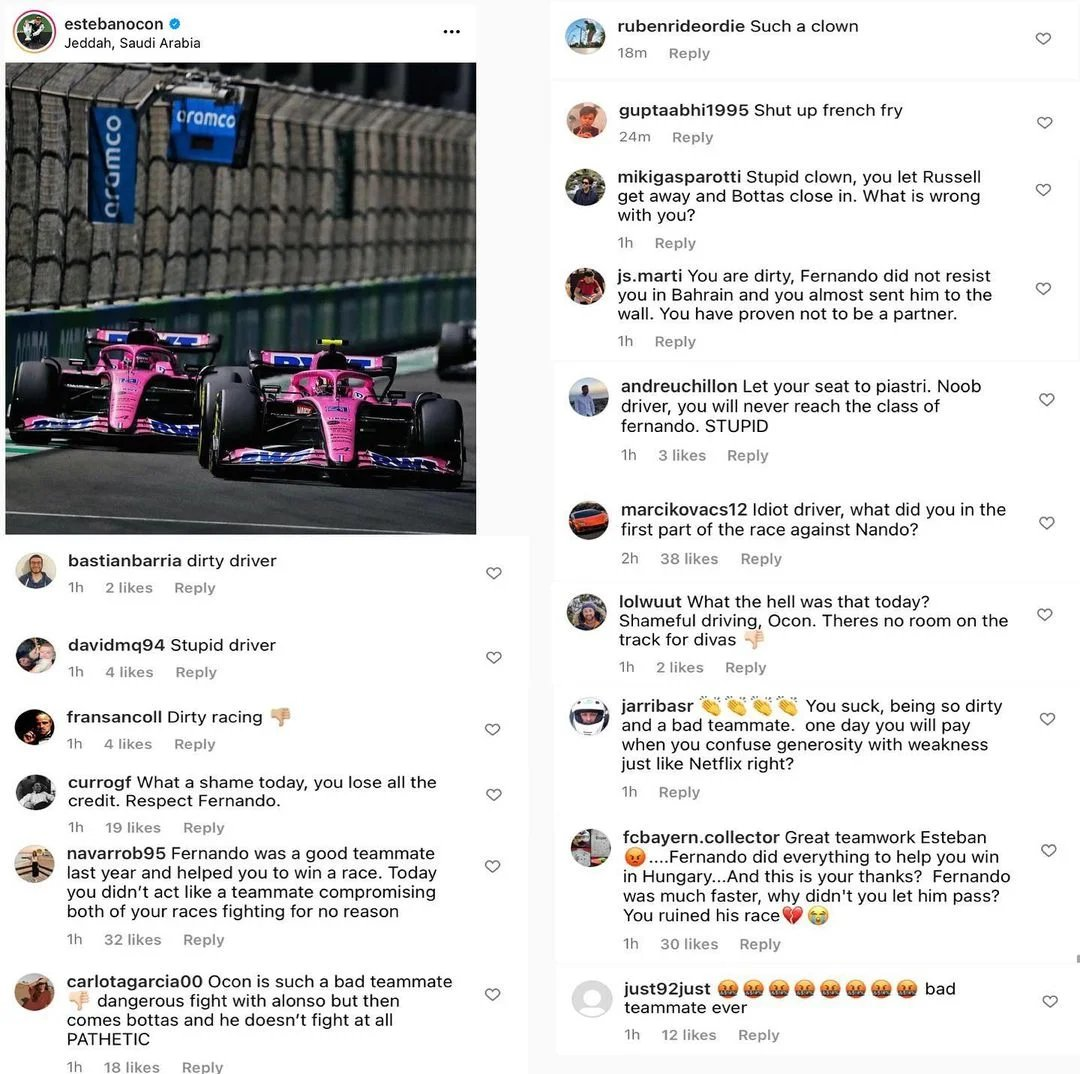Toggle like on currogf's comment

coord(494,794)
